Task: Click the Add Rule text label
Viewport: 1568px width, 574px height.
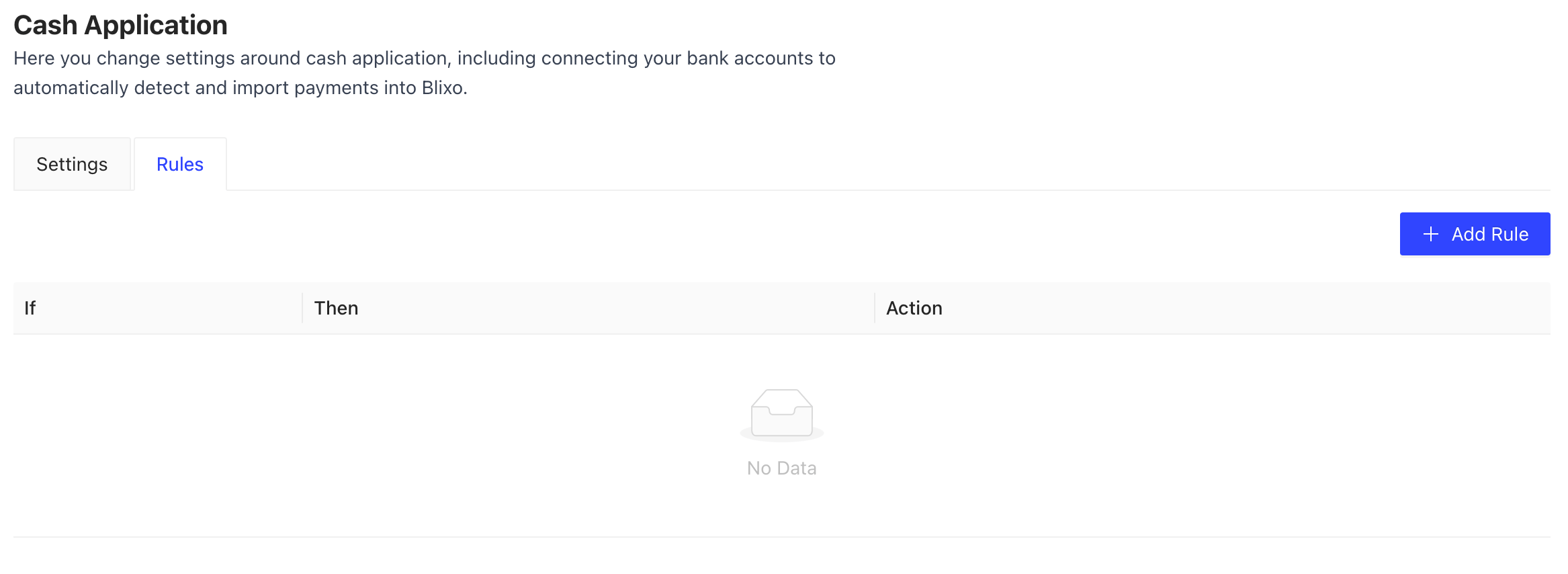Action: tap(1489, 234)
